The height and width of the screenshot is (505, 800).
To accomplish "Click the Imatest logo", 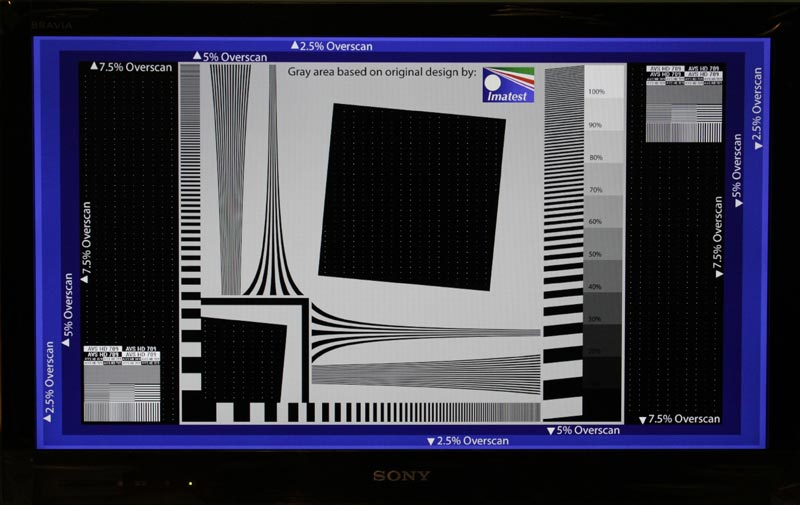I will point(508,85).
